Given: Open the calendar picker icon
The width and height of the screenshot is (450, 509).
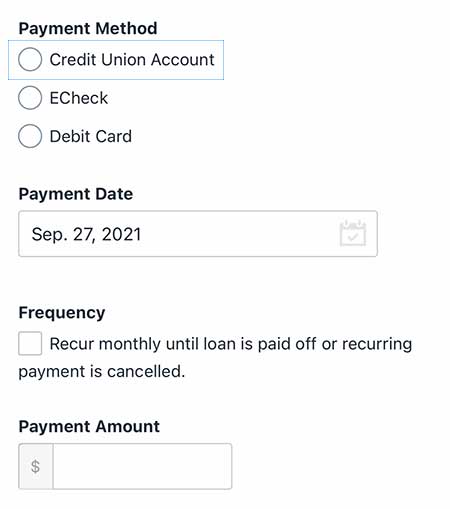Looking at the screenshot, I should [353, 233].
